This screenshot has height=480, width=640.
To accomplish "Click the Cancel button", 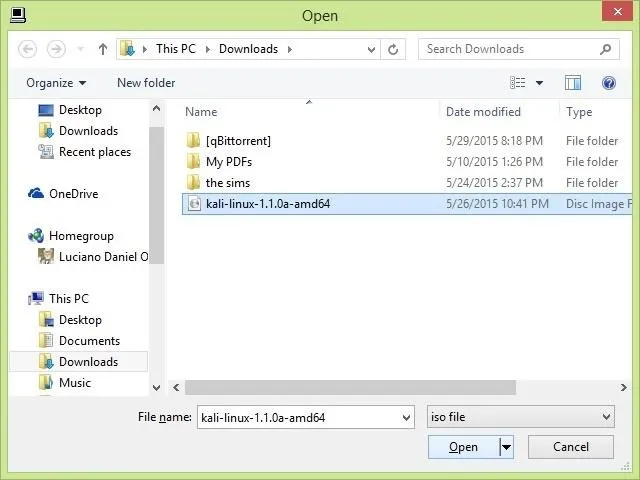I will tap(571, 447).
